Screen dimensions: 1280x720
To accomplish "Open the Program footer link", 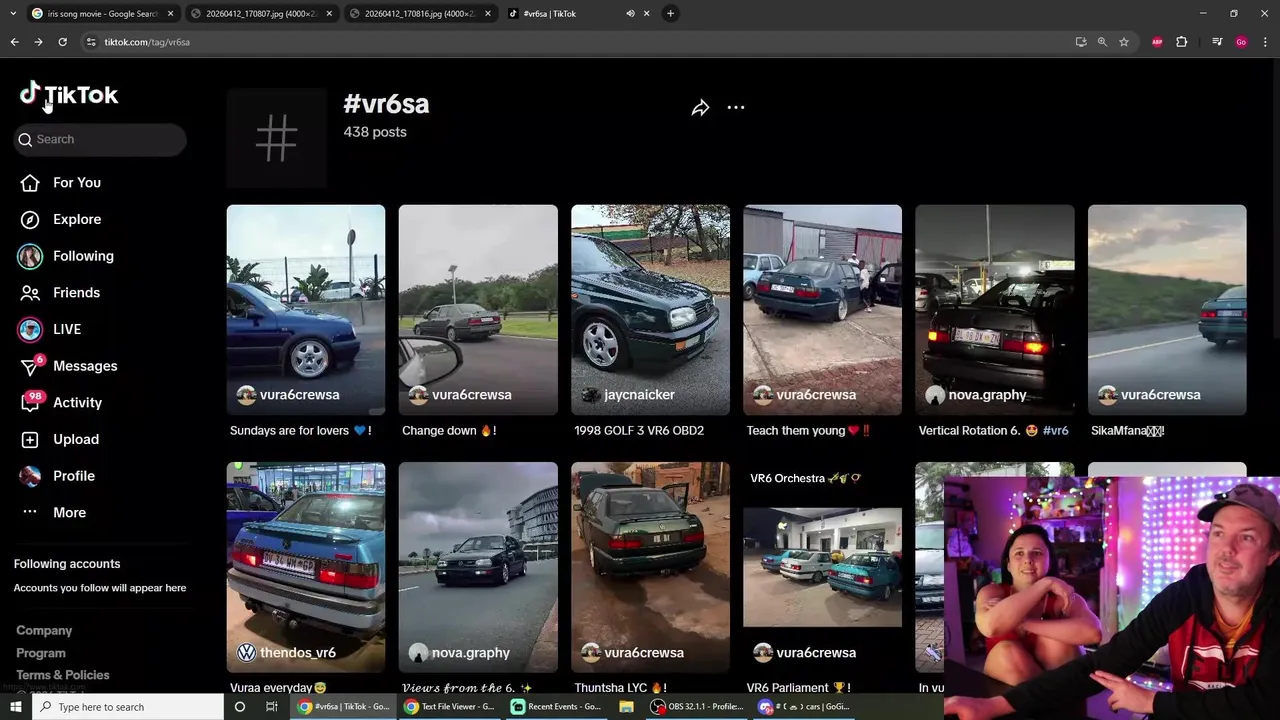I will click(41, 653).
